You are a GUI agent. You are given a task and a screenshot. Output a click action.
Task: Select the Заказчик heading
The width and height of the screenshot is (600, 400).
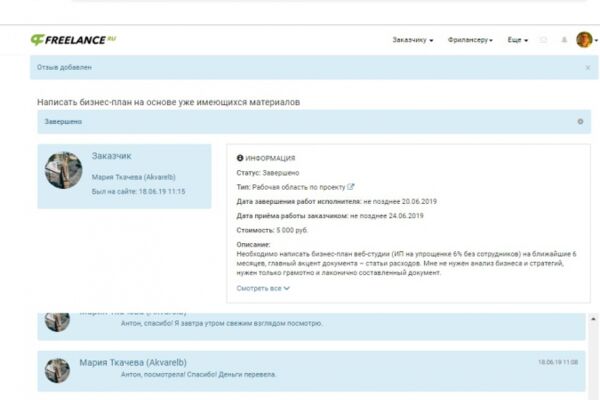[111, 156]
